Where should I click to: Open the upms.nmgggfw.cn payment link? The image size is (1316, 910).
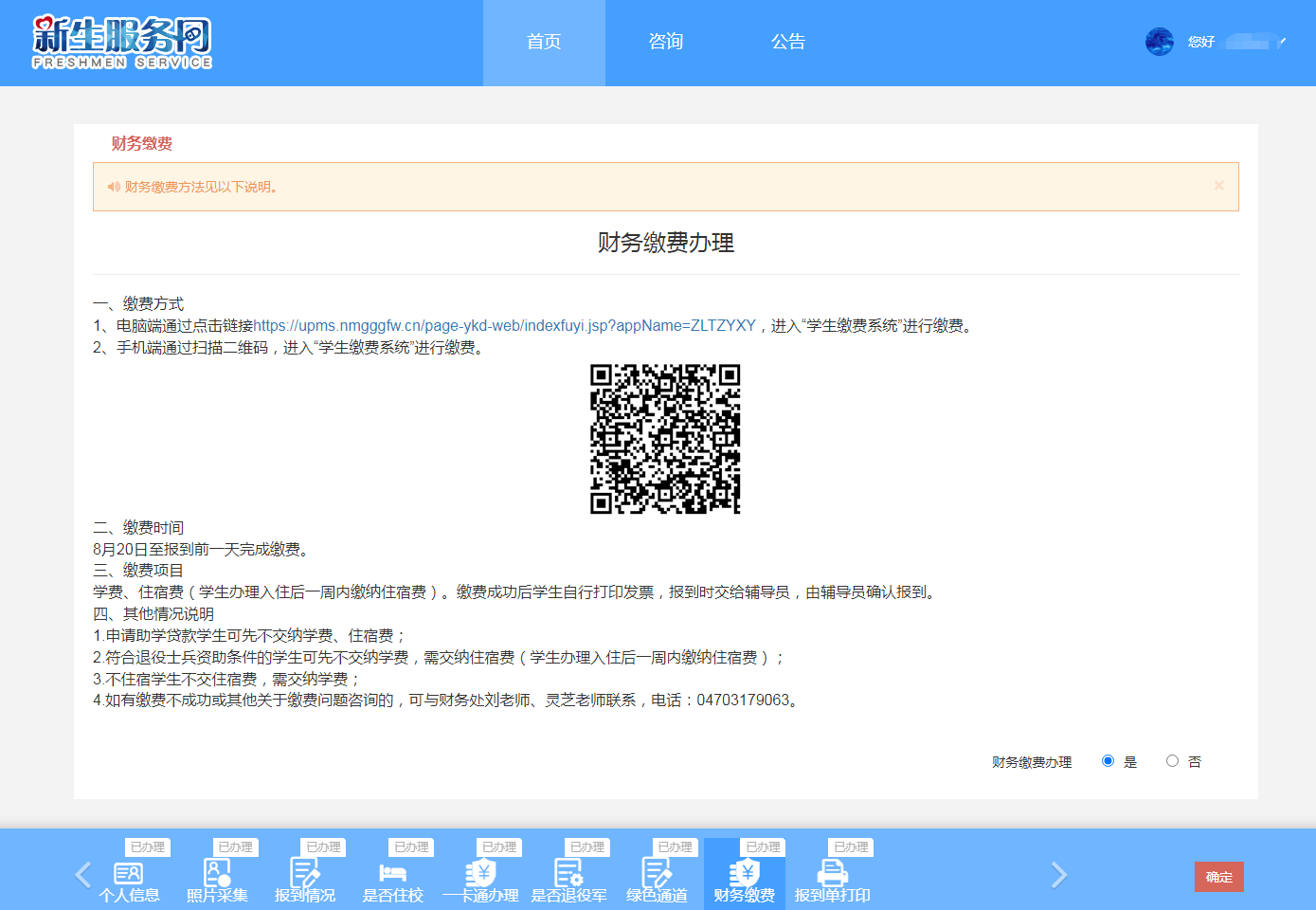(x=505, y=326)
